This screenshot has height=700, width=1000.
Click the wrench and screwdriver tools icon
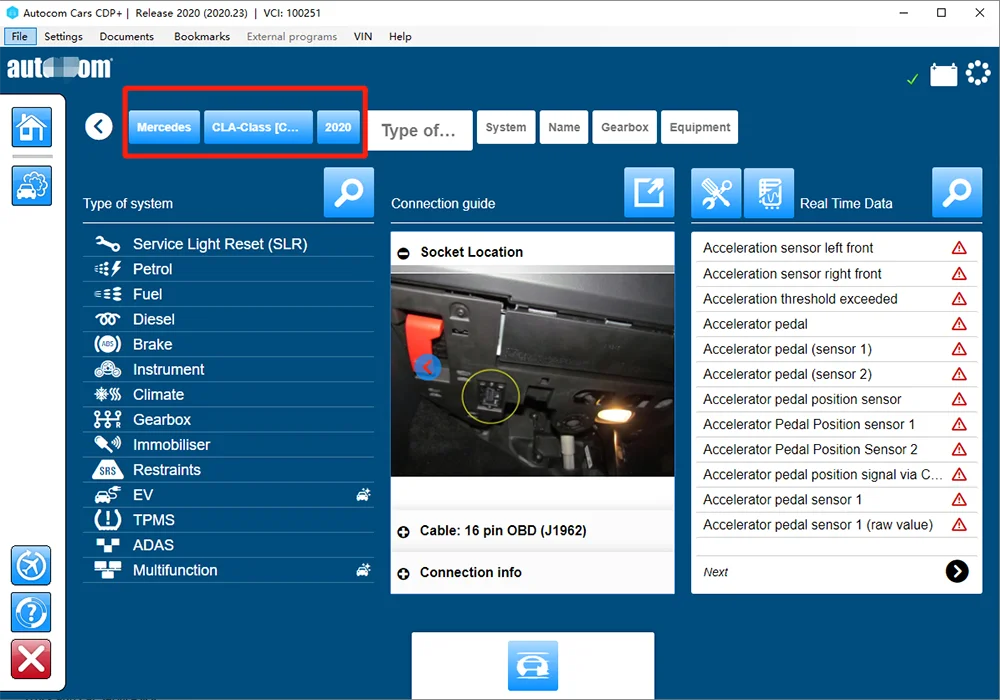716,193
